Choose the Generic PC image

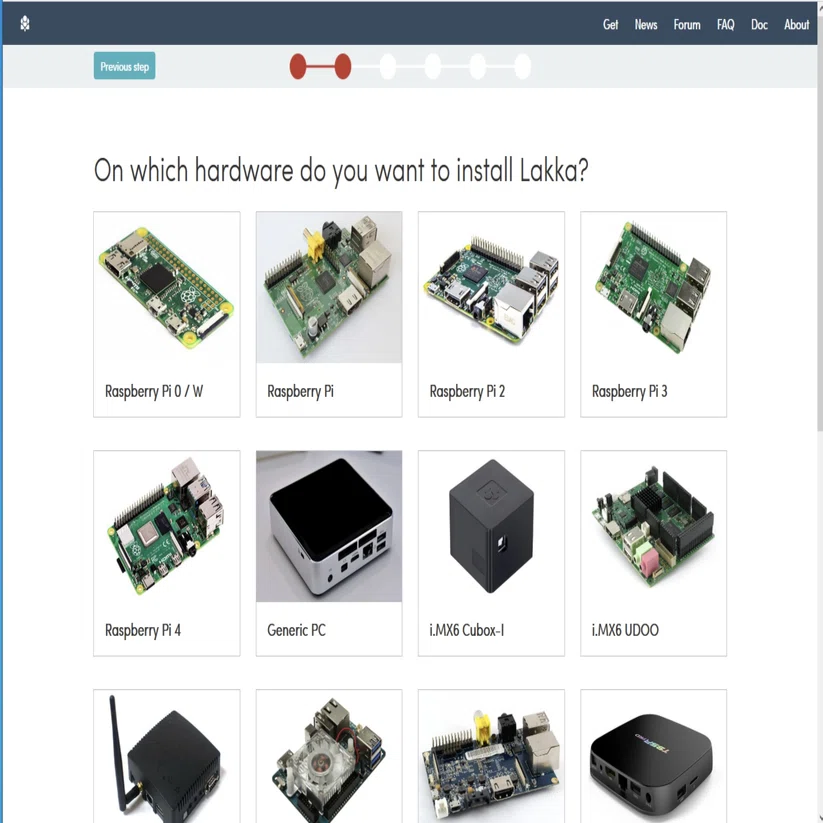pos(329,526)
